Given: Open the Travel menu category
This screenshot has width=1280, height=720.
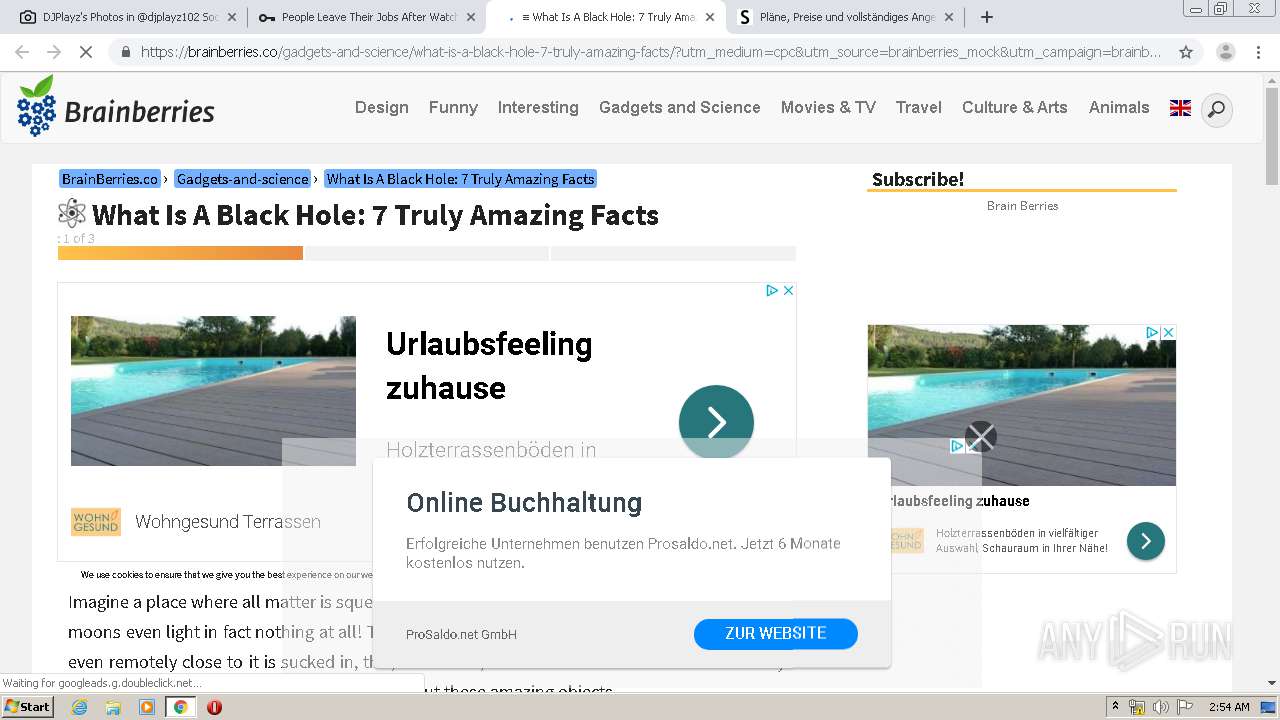Looking at the screenshot, I should pos(919,107).
